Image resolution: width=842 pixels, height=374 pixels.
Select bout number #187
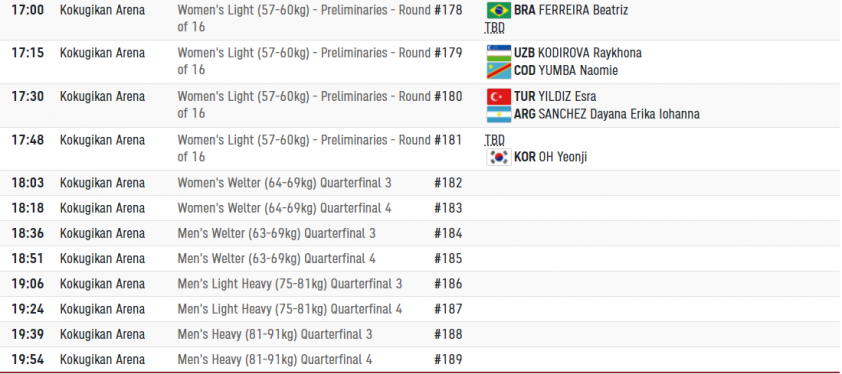pyautogui.click(x=448, y=309)
